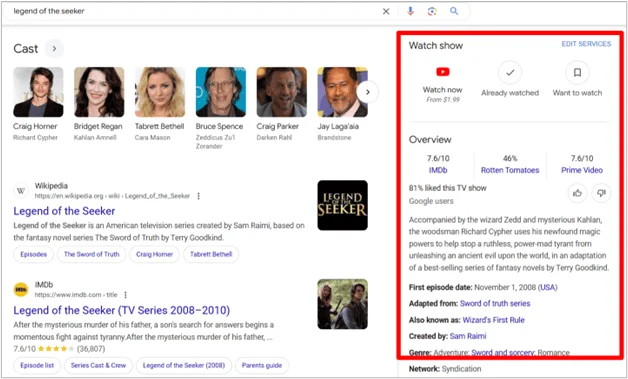Open Google Lens image search icon

click(432, 11)
